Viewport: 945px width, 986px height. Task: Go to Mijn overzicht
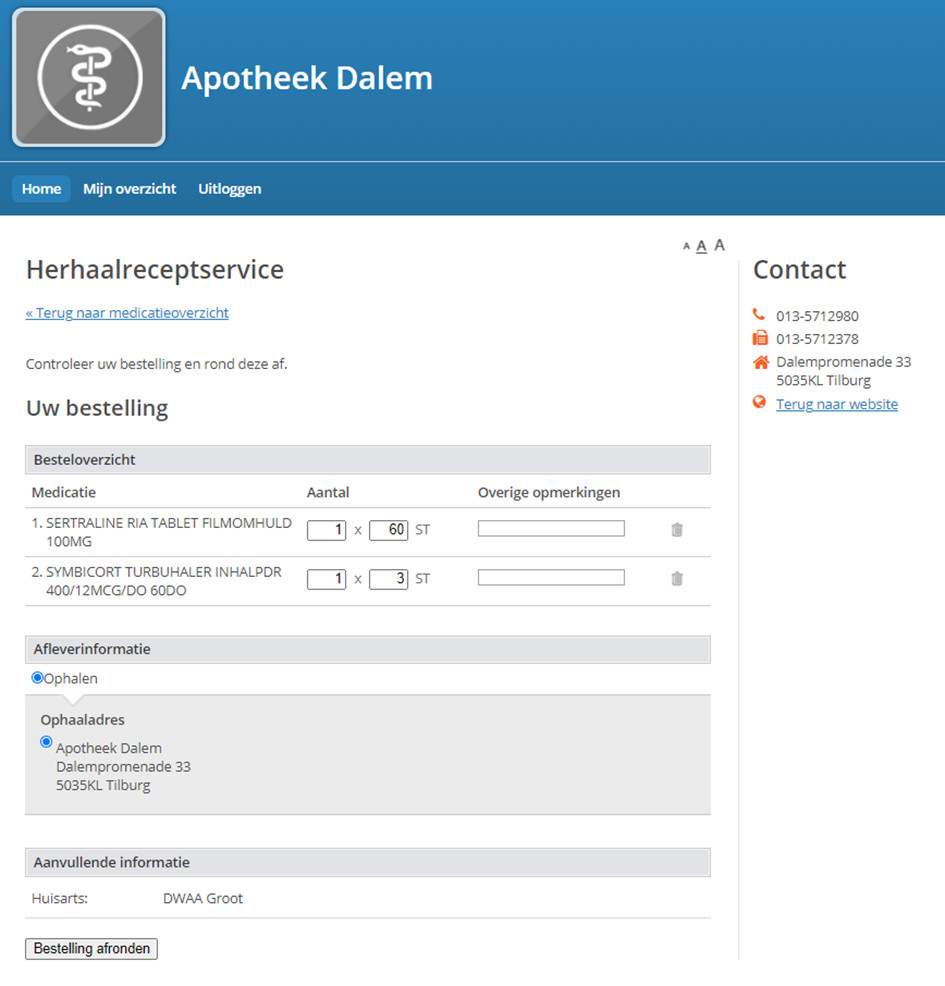coord(130,189)
